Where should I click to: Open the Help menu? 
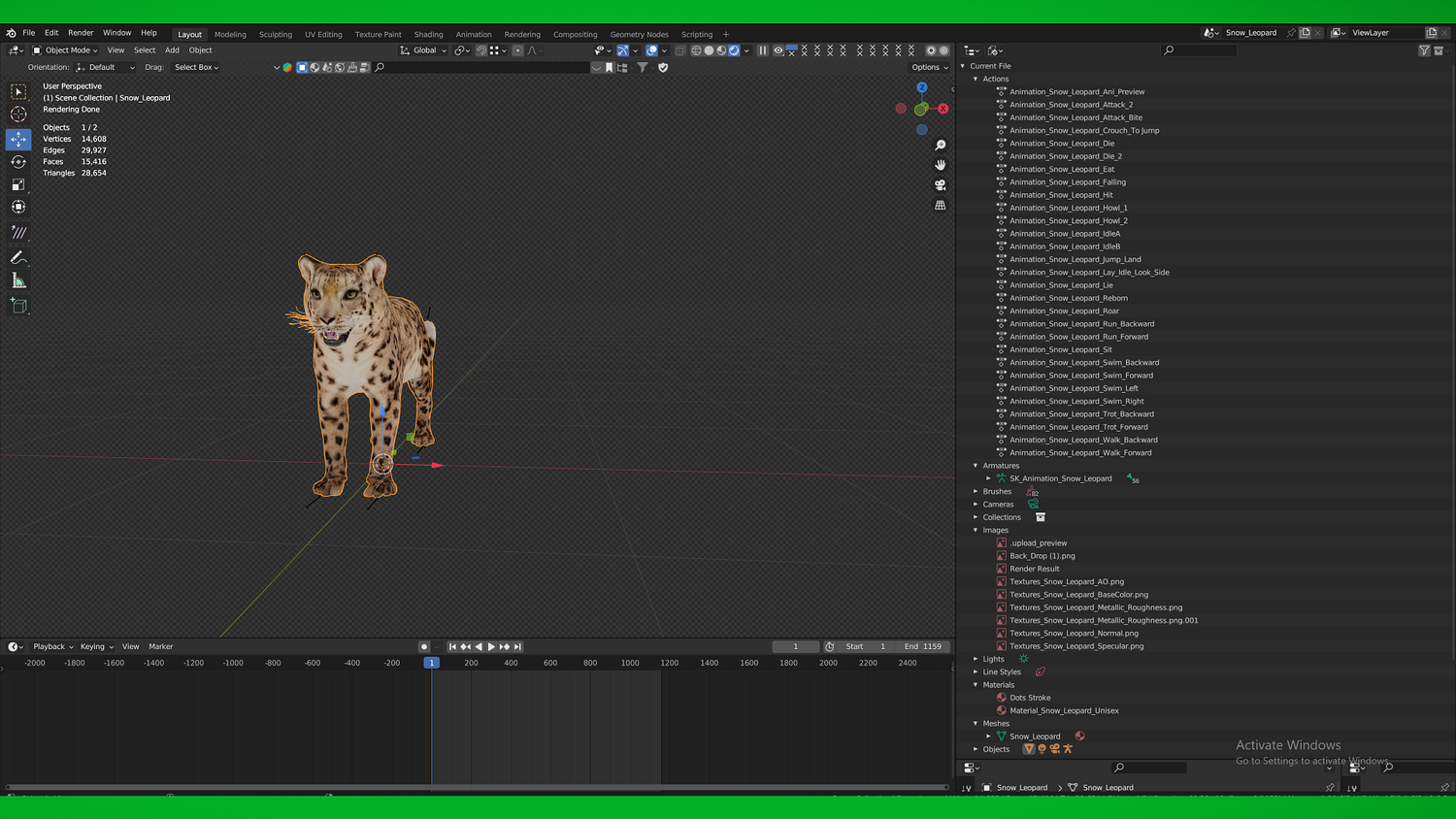(149, 33)
